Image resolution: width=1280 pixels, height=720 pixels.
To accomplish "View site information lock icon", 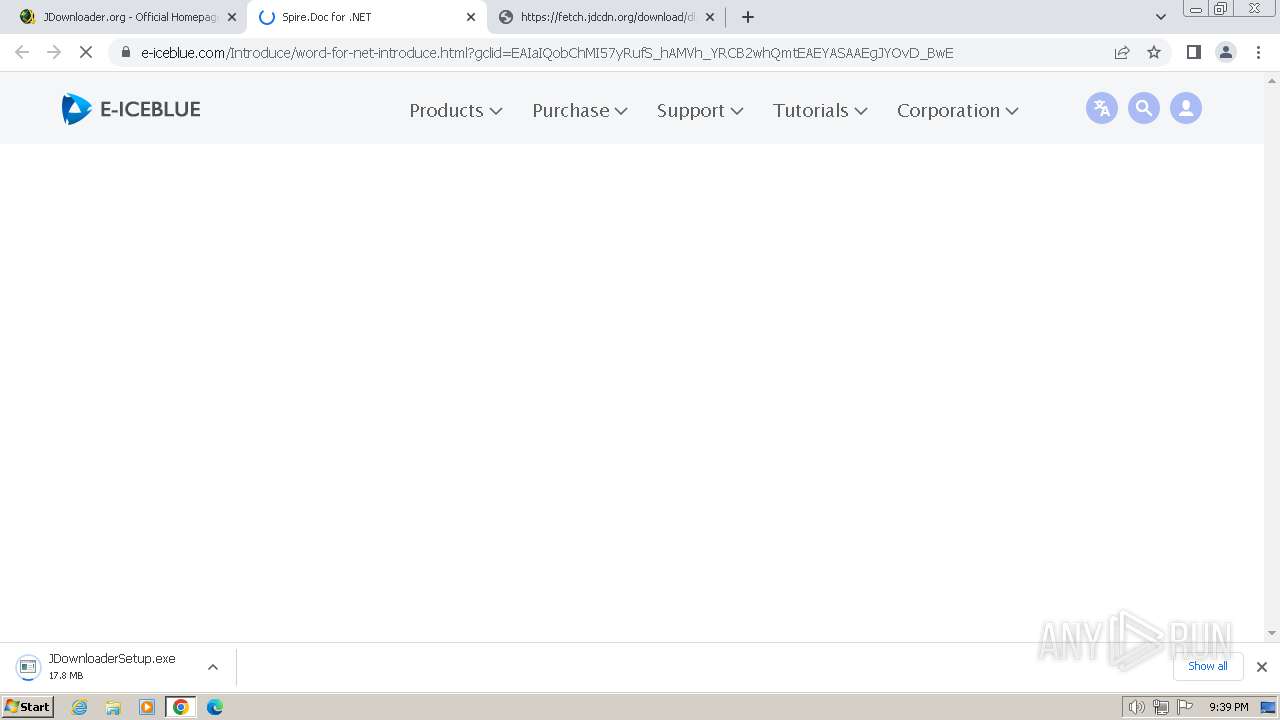I will 126,52.
